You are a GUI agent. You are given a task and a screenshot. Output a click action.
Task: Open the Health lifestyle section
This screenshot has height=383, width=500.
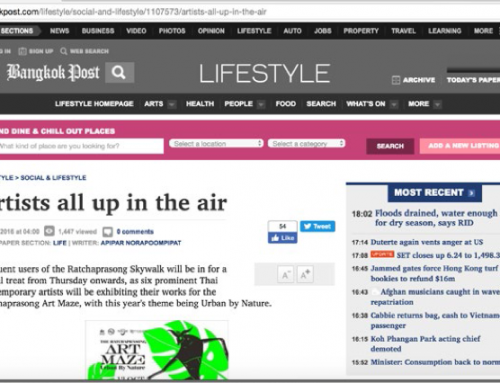pos(200,104)
